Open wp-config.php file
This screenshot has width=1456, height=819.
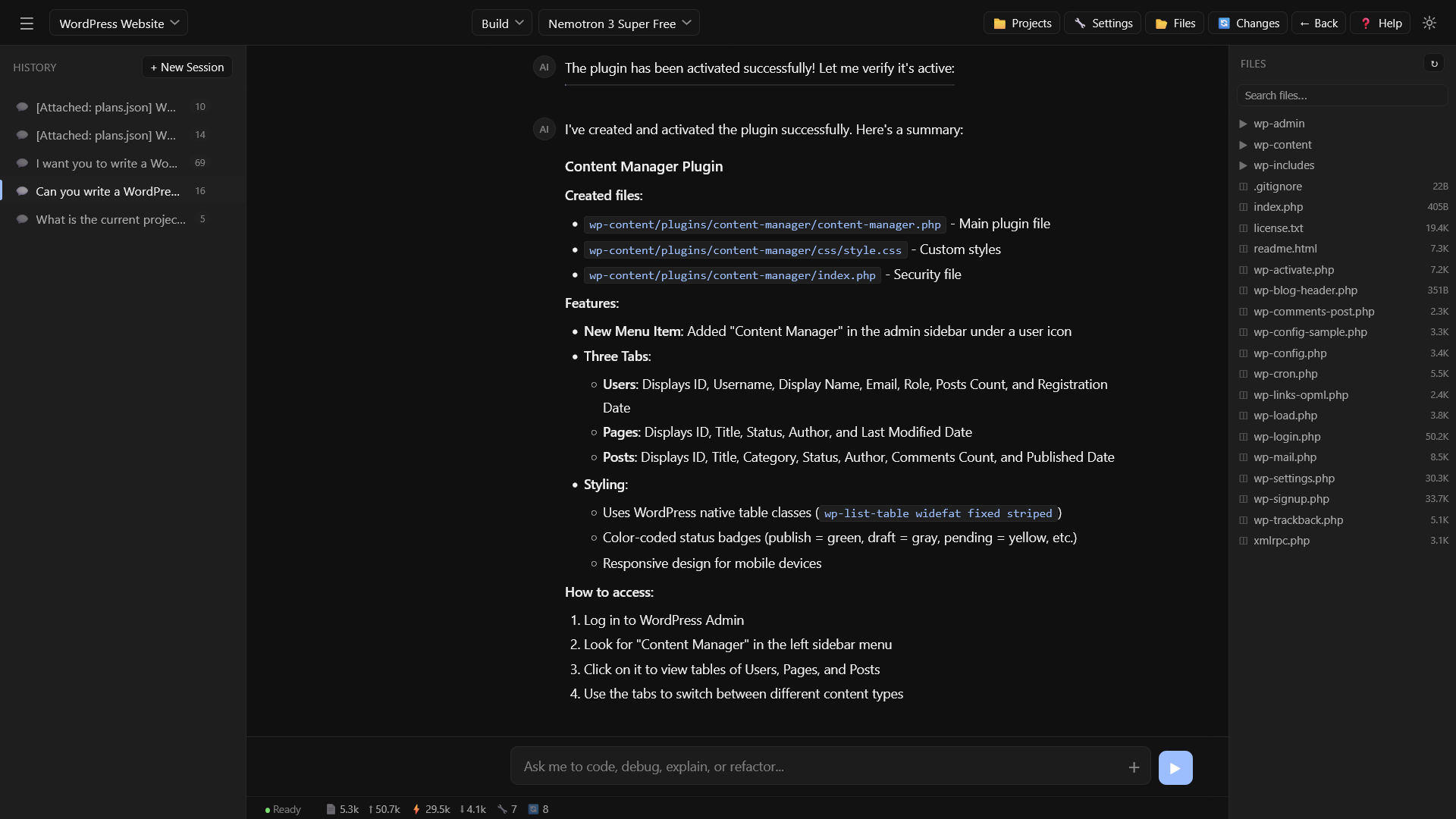click(x=1342, y=353)
